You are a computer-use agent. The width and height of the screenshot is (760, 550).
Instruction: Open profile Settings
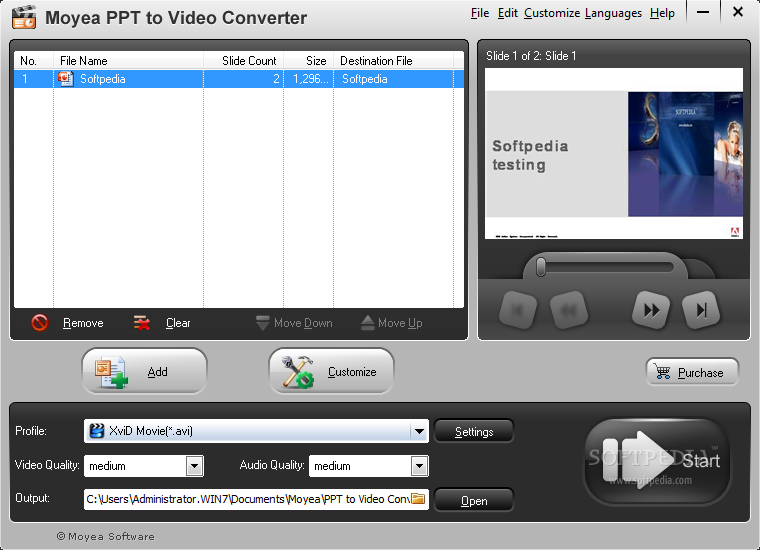tap(474, 431)
